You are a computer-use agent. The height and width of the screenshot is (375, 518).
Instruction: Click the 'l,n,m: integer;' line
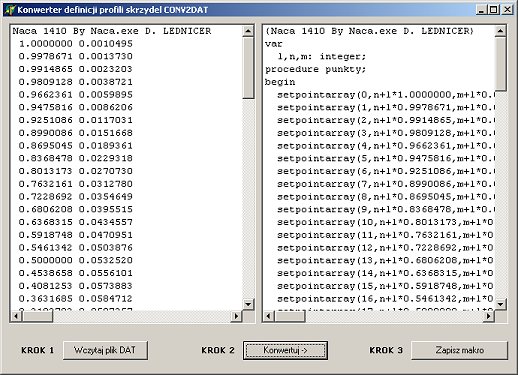click(322, 57)
